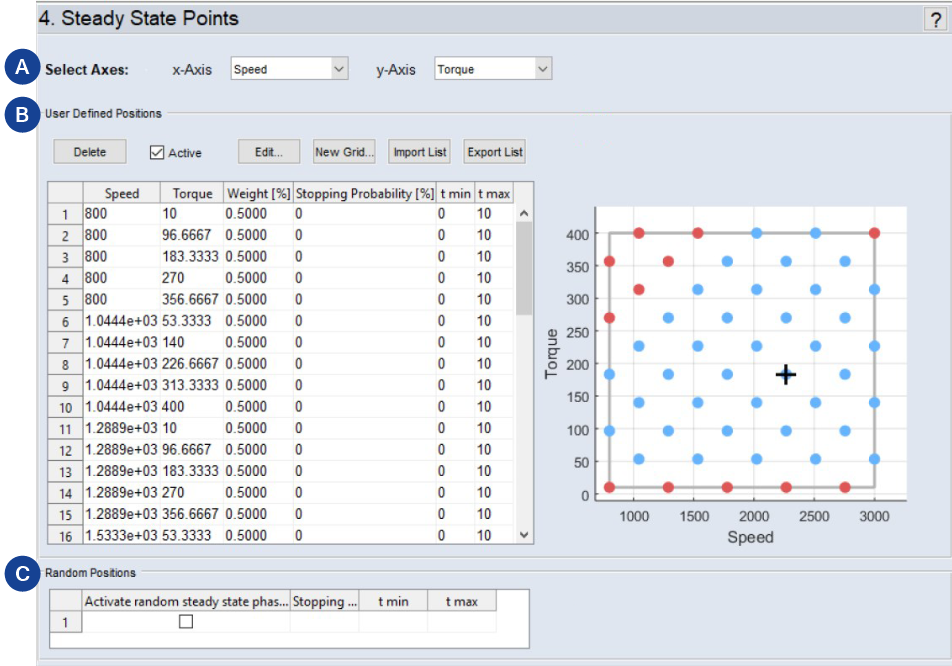Click the blue C callout marker
Screen dimensions: 952x666
point(21,575)
